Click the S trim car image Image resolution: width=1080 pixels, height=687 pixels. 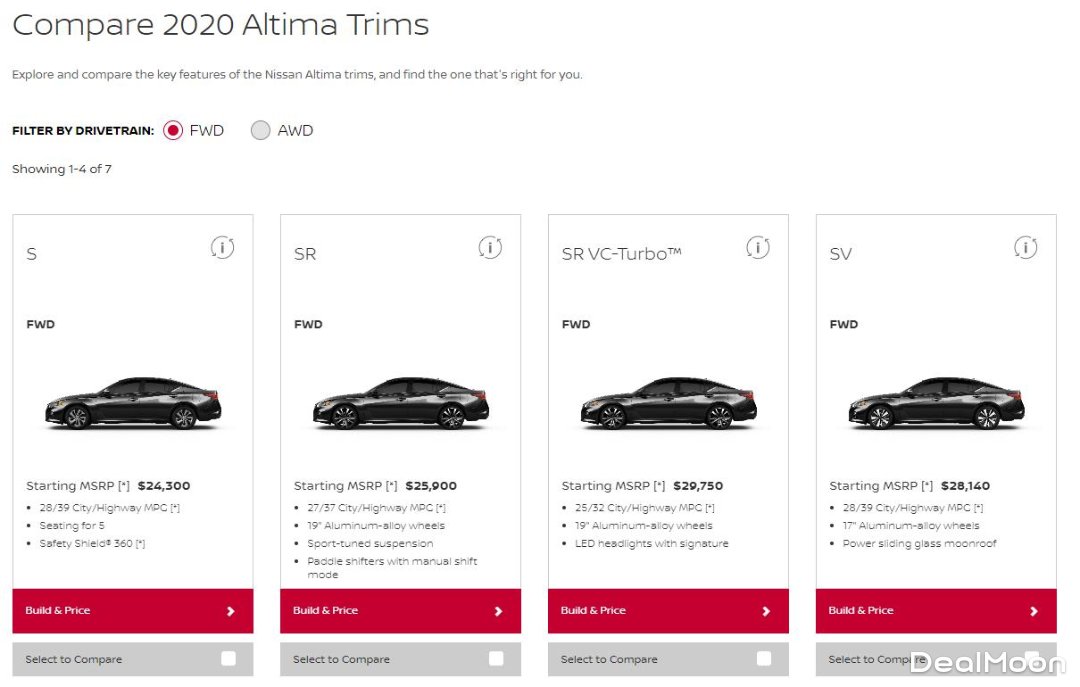coord(132,400)
